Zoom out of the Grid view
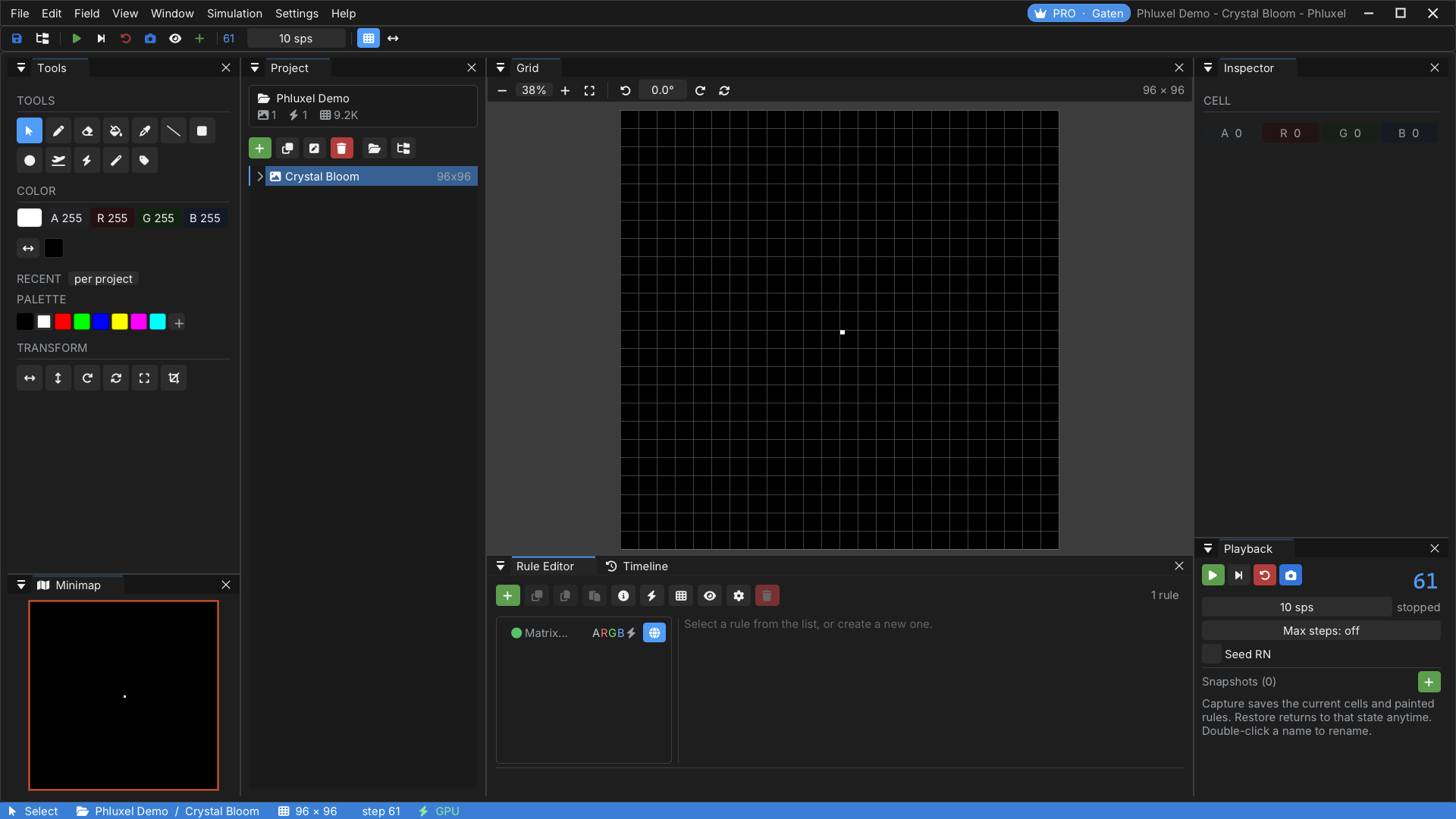Image resolution: width=1456 pixels, height=819 pixels. [x=502, y=90]
